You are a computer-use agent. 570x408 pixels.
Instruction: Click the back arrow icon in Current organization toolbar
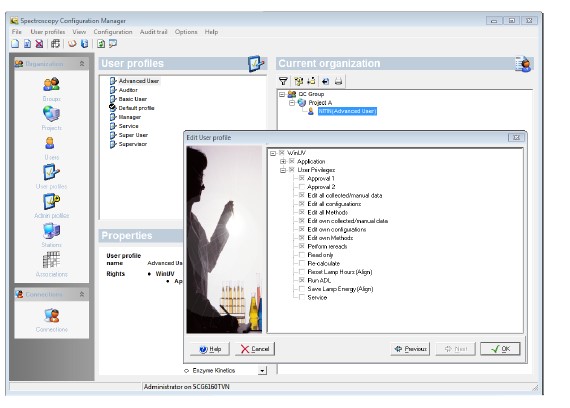click(x=325, y=81)
